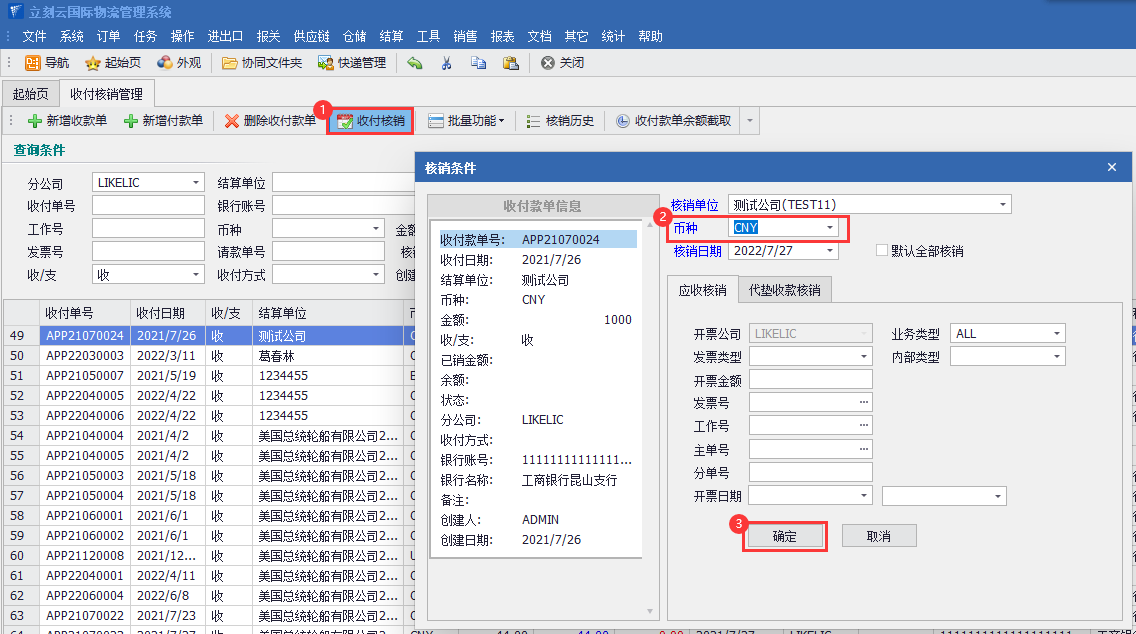Image resolution: width=1136 pixels, height=634 pixels.
Task: Click the 导航 navigation toolbar icon
Action: (x=33, y=62)
